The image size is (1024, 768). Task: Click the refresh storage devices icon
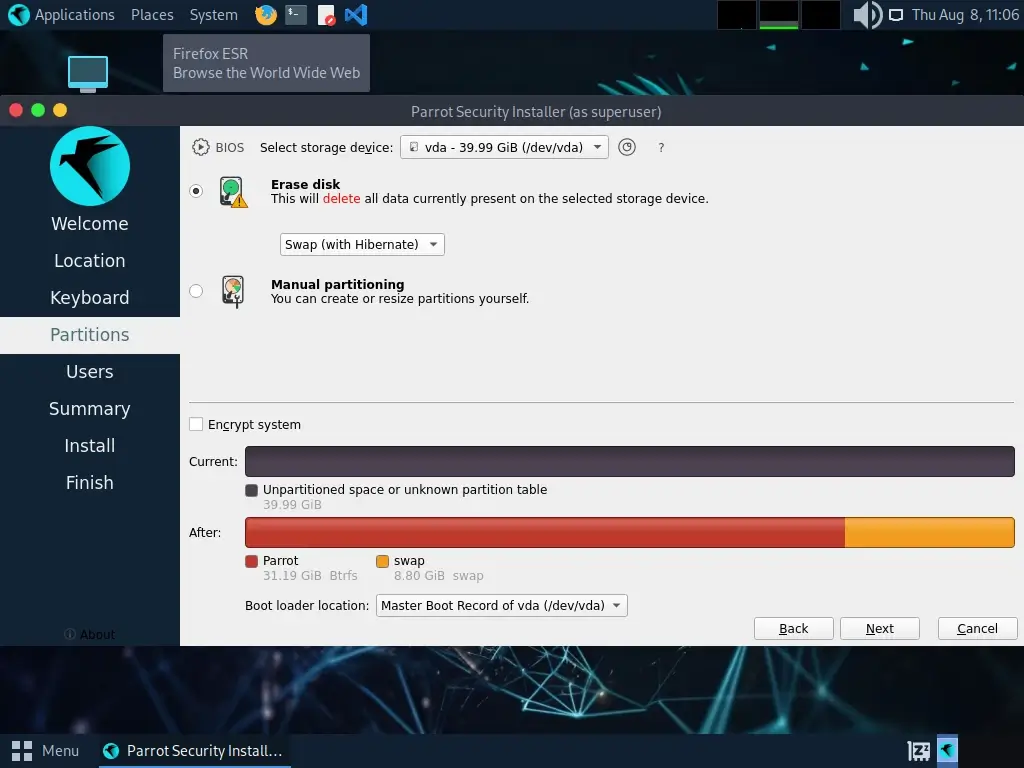[627, 147]
